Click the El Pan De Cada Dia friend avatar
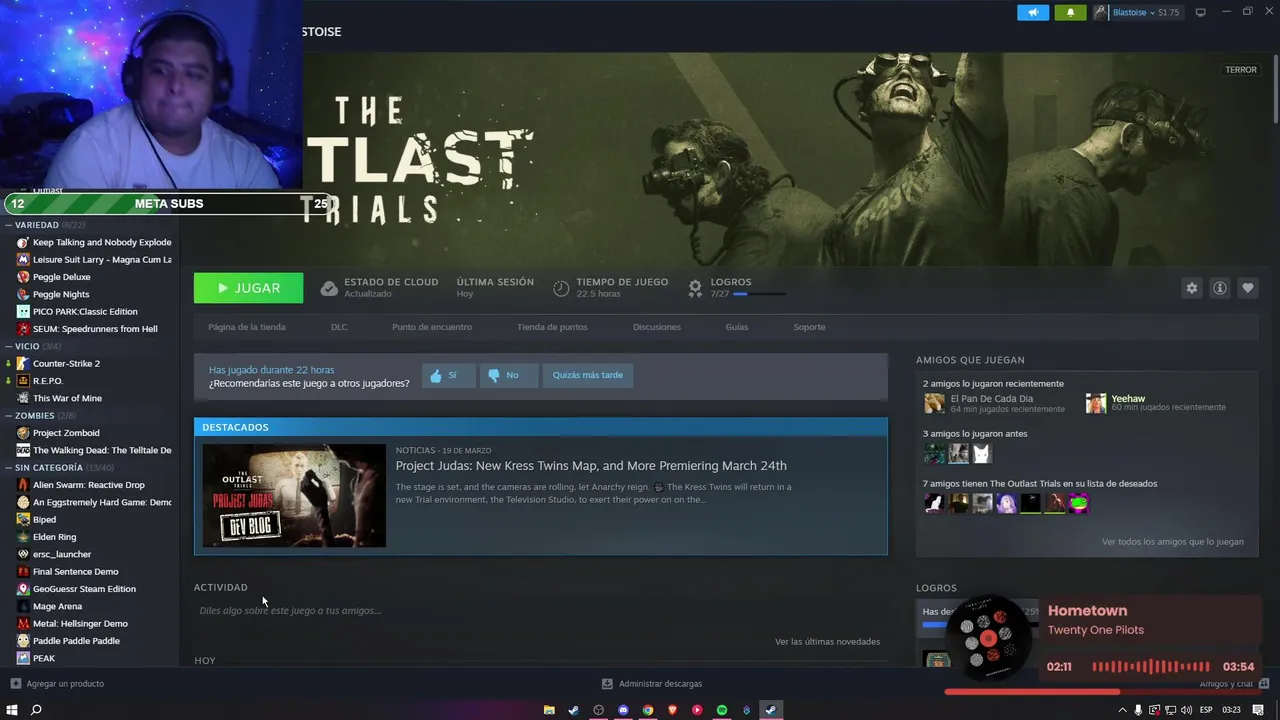1280x720 pixels. pyautogui.click(x=934, y=403)
